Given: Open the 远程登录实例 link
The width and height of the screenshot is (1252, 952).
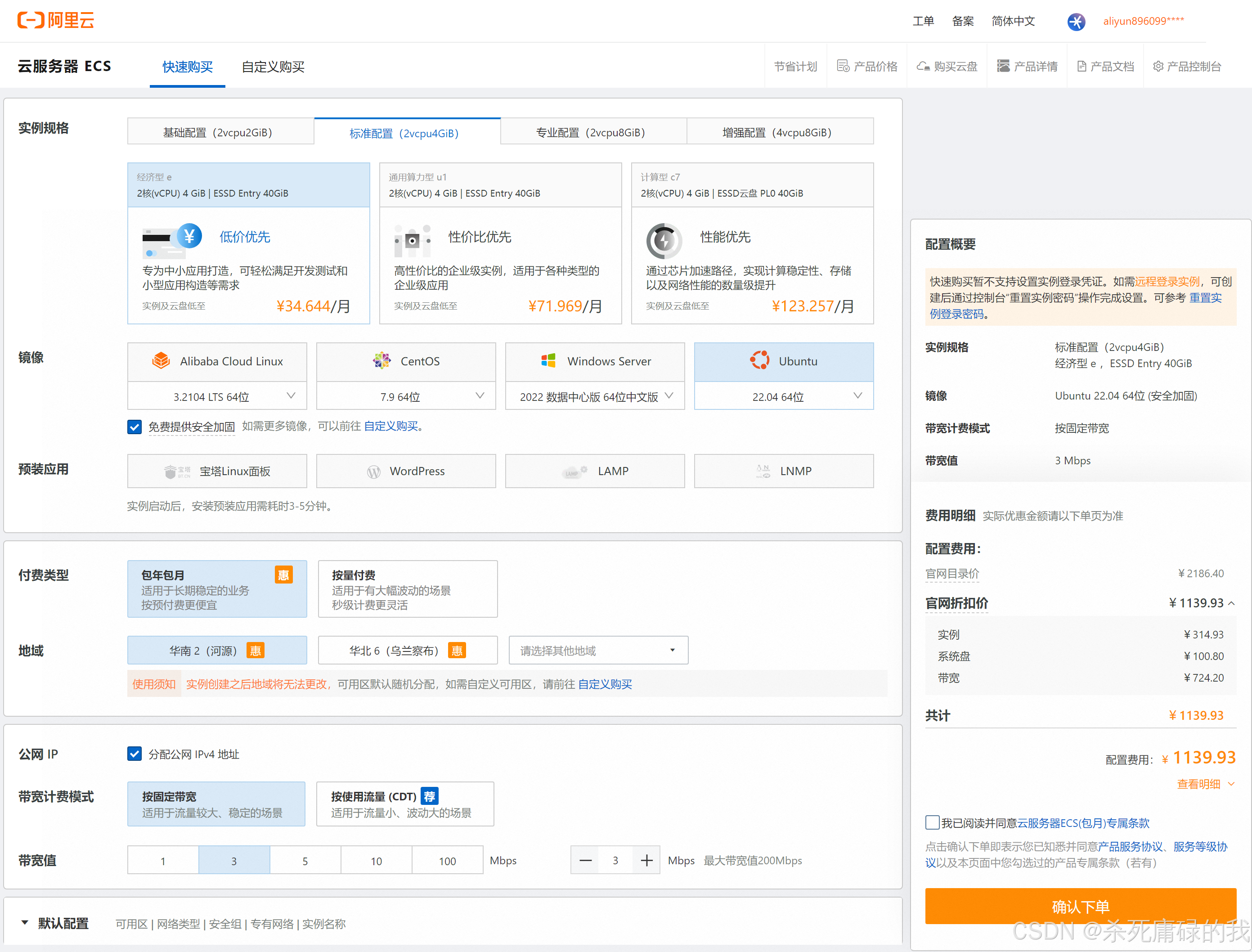Looking at the screenshot, I should click(1167, 282).
